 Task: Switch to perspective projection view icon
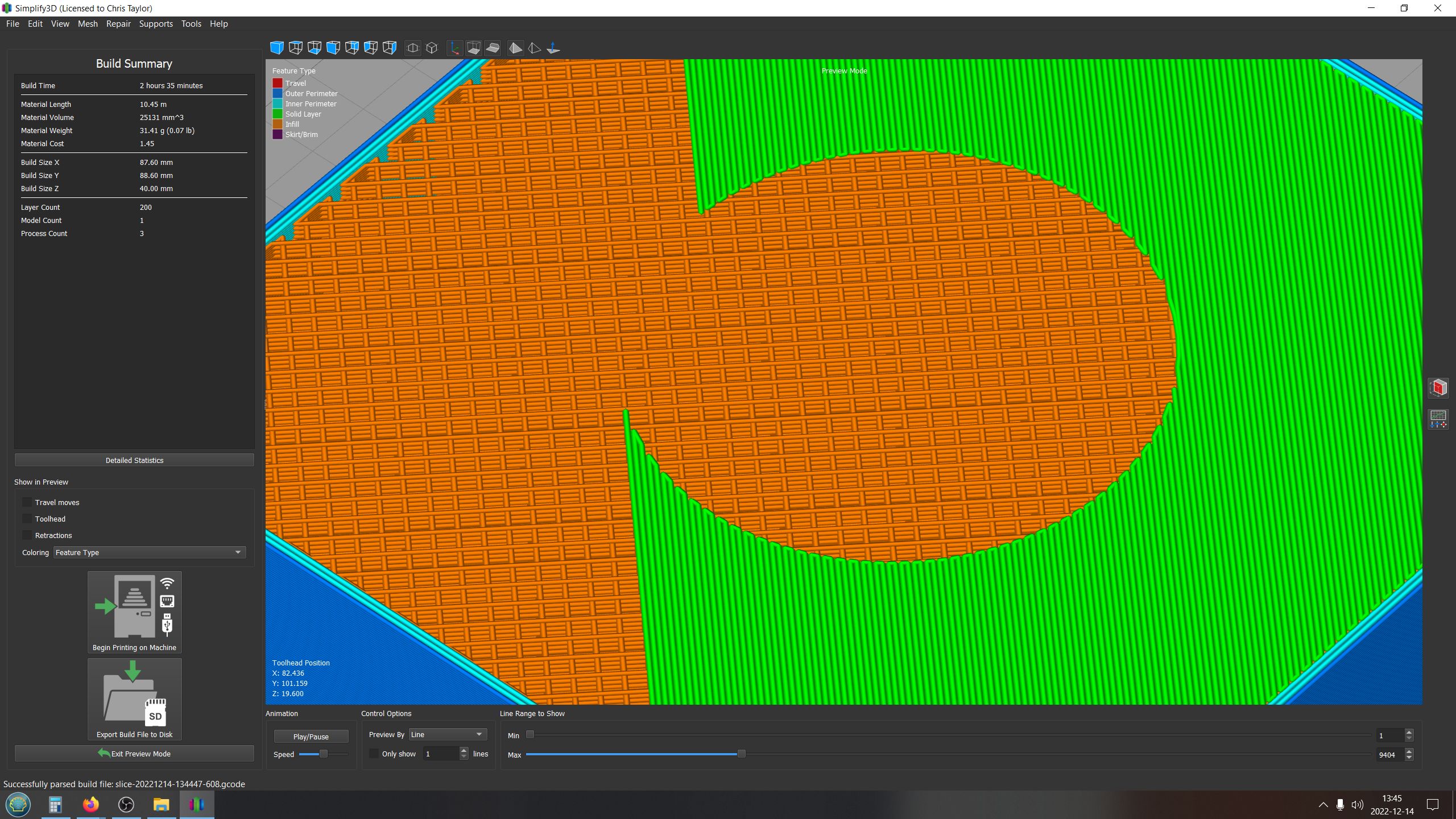413,48
